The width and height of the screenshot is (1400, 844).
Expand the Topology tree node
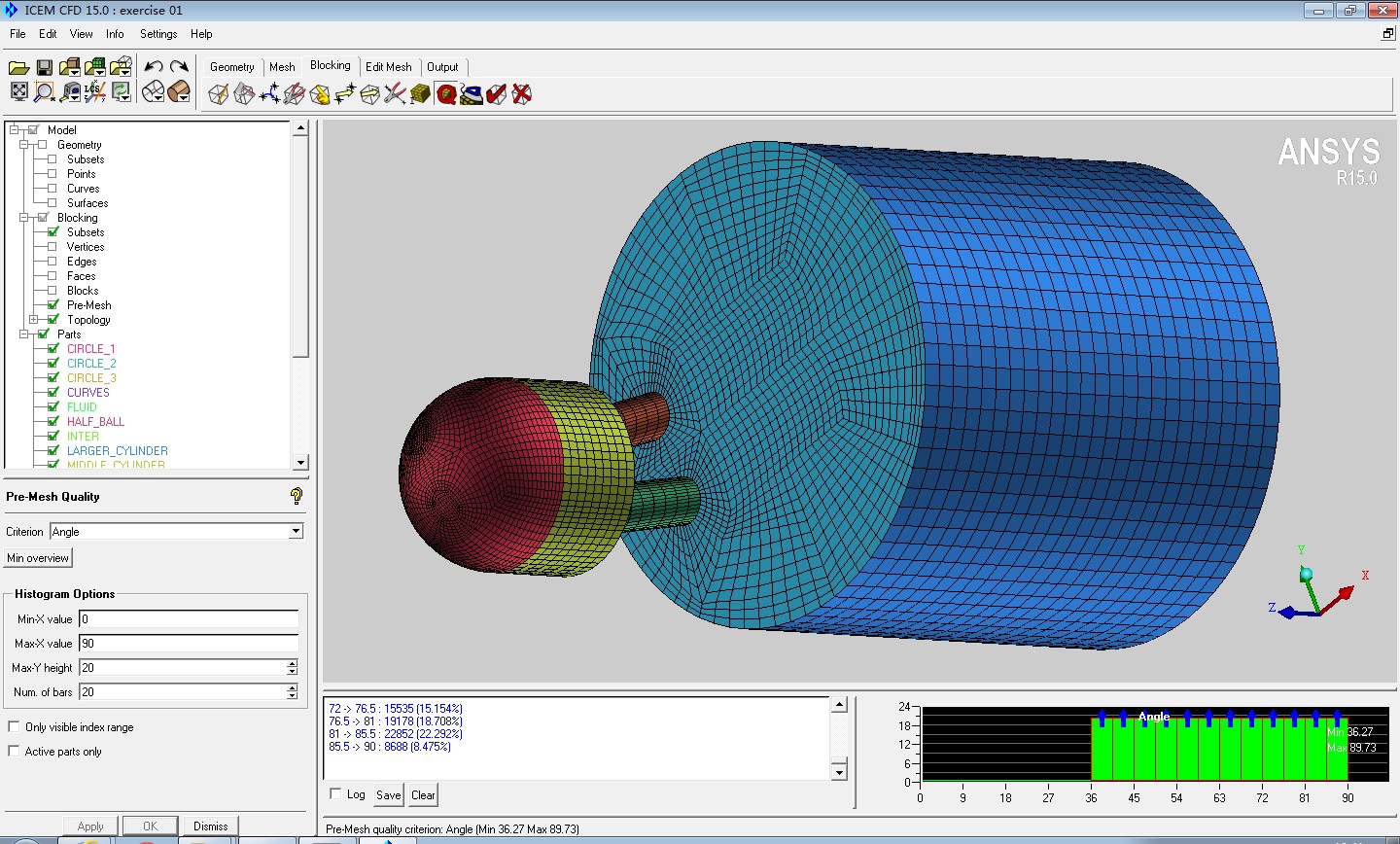34,319
